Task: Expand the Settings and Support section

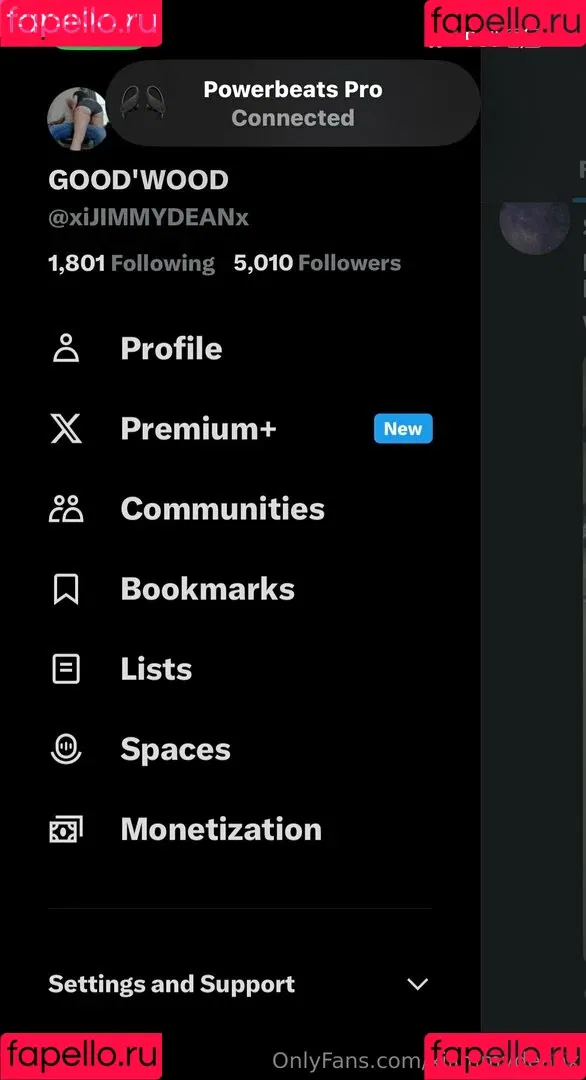Action: coord(239,984)
